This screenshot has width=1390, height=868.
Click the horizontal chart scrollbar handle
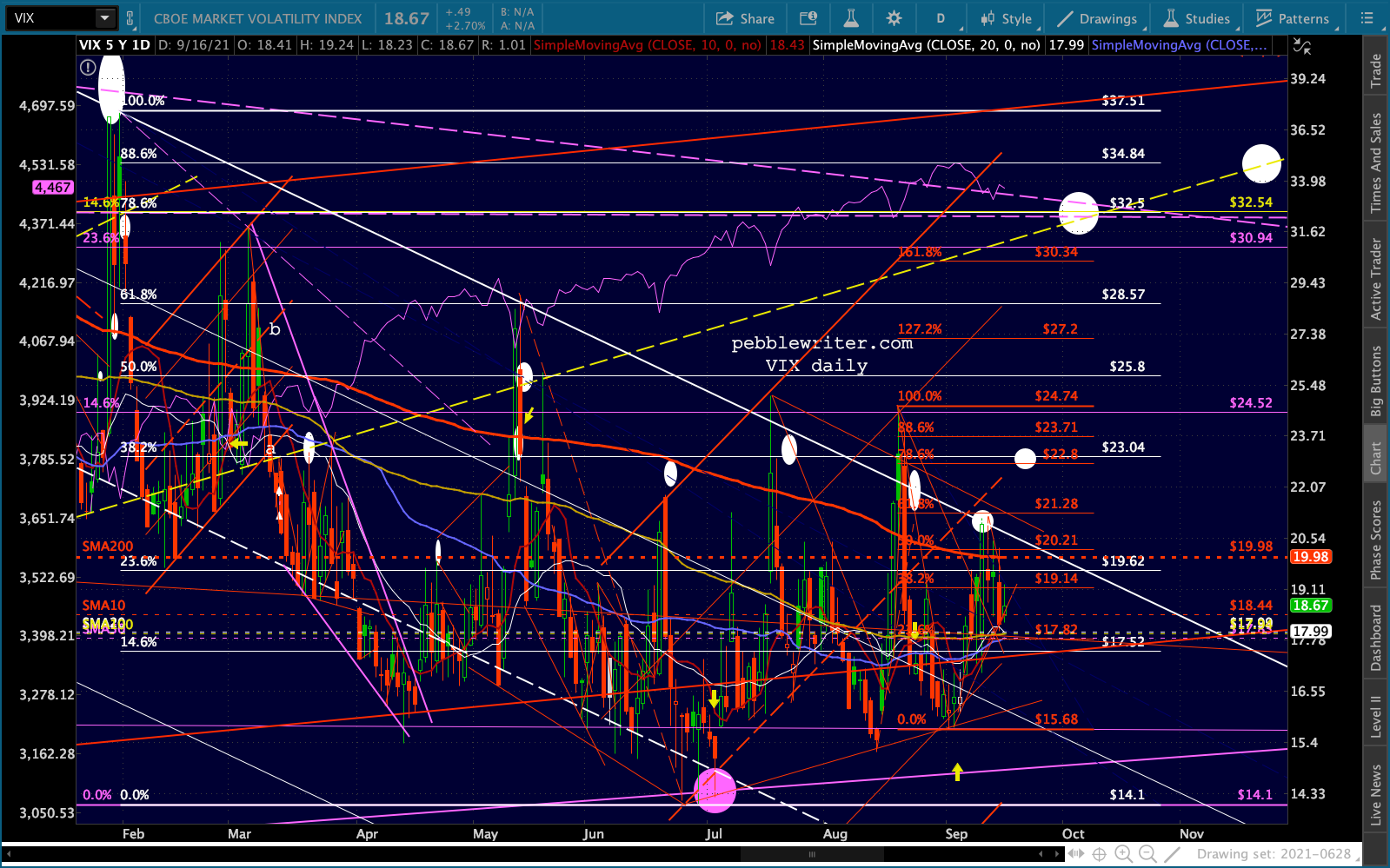click(812, 854)
